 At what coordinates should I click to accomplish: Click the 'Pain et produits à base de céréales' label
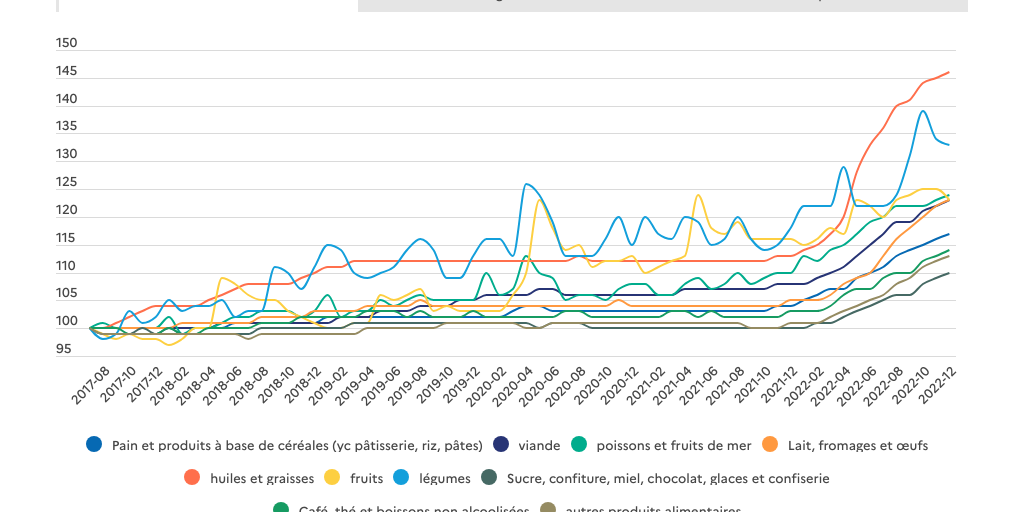[x=297, y=446]
